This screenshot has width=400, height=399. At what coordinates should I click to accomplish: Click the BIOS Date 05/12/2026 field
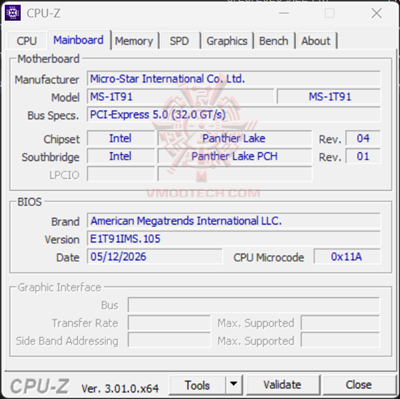pos(155,257)
